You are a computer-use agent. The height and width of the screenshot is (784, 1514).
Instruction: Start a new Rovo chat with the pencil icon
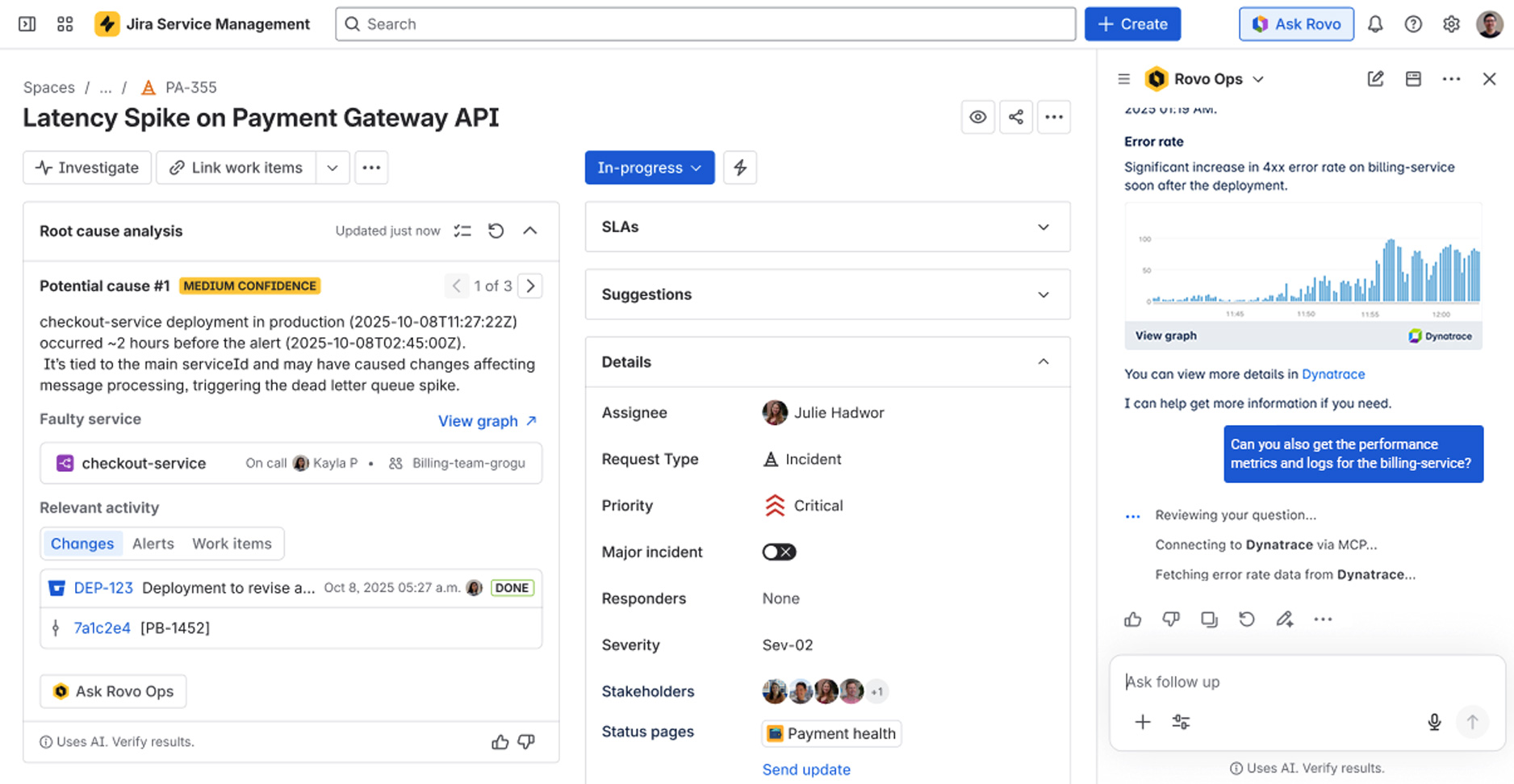[x=1376, y=78]
